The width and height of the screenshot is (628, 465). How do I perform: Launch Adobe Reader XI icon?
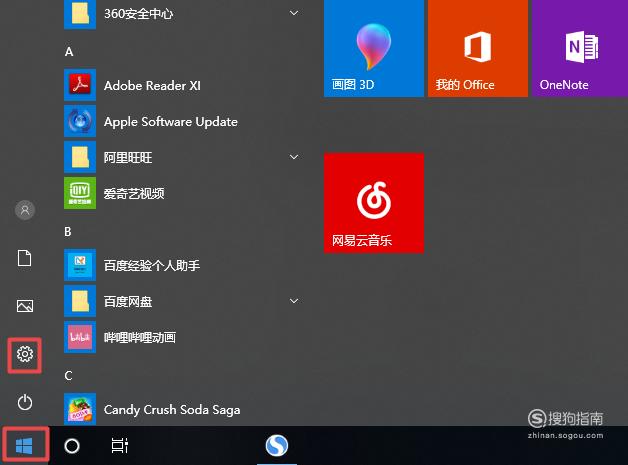(x=80, y=85)
